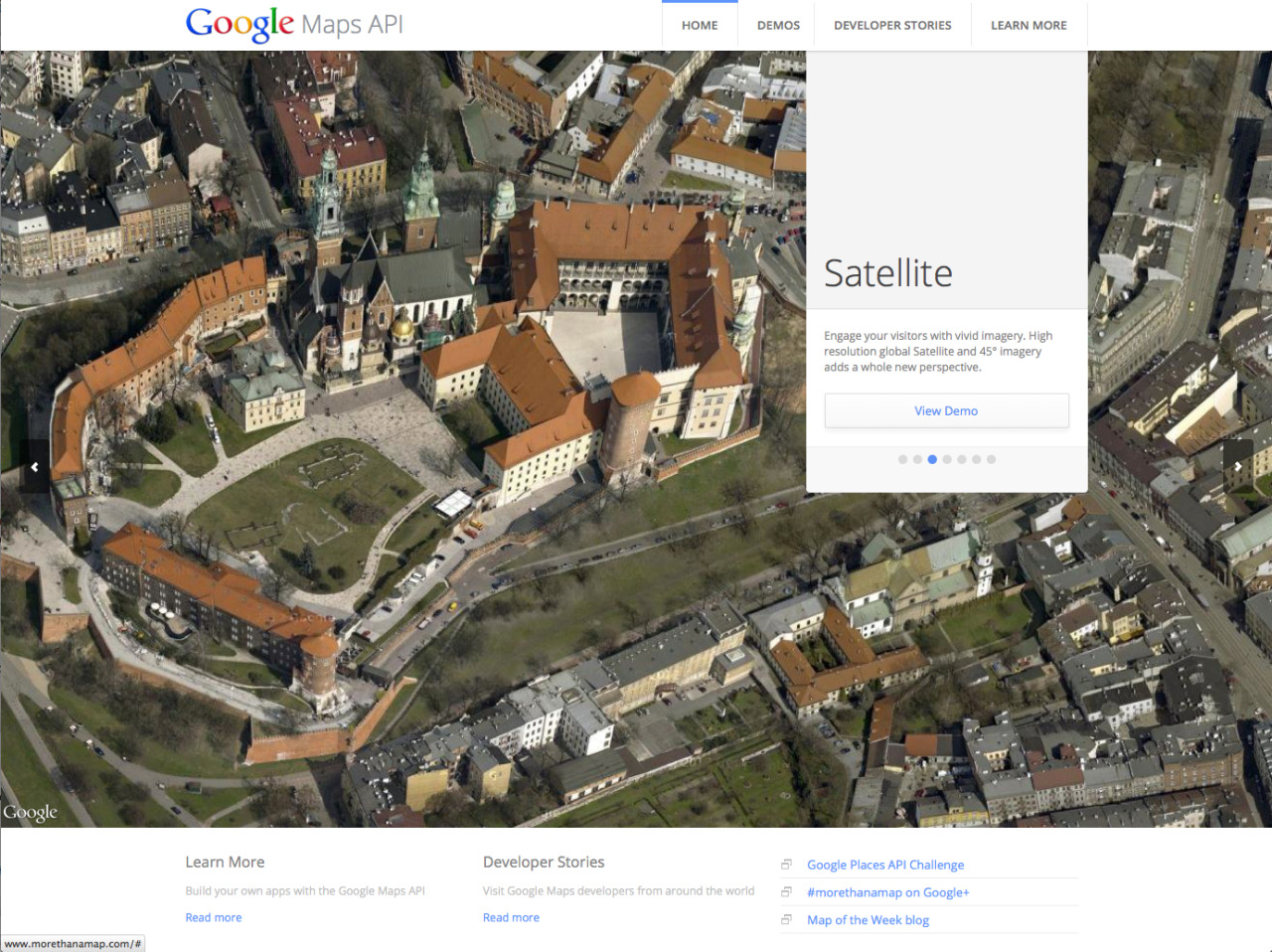The height and width of the screenshot is (952, 1272).
Task: Select the fifth carousel dot
Action: 962,459
